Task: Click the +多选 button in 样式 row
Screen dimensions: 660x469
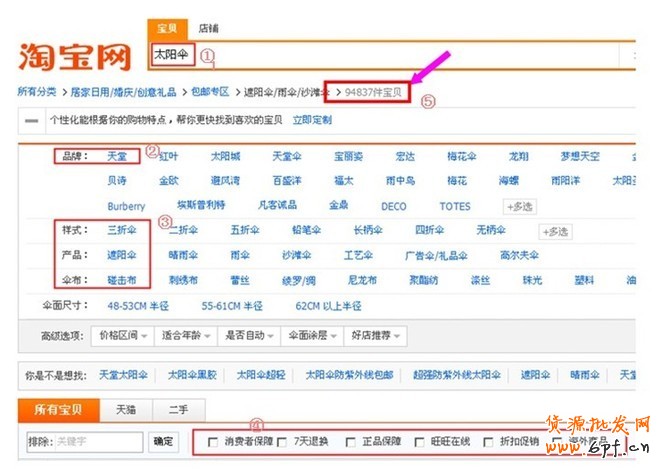Action: tap(555, 231)
